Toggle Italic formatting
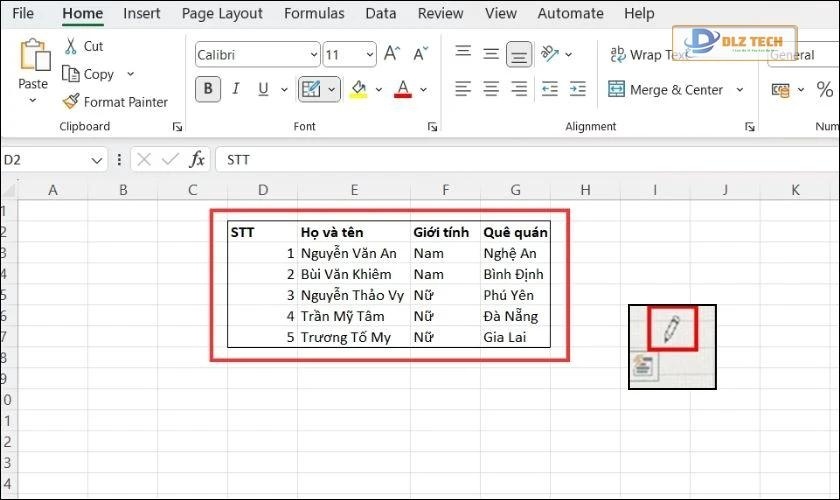Image resolution: width=840 pixels, height=500 pixels. [235, 88]
